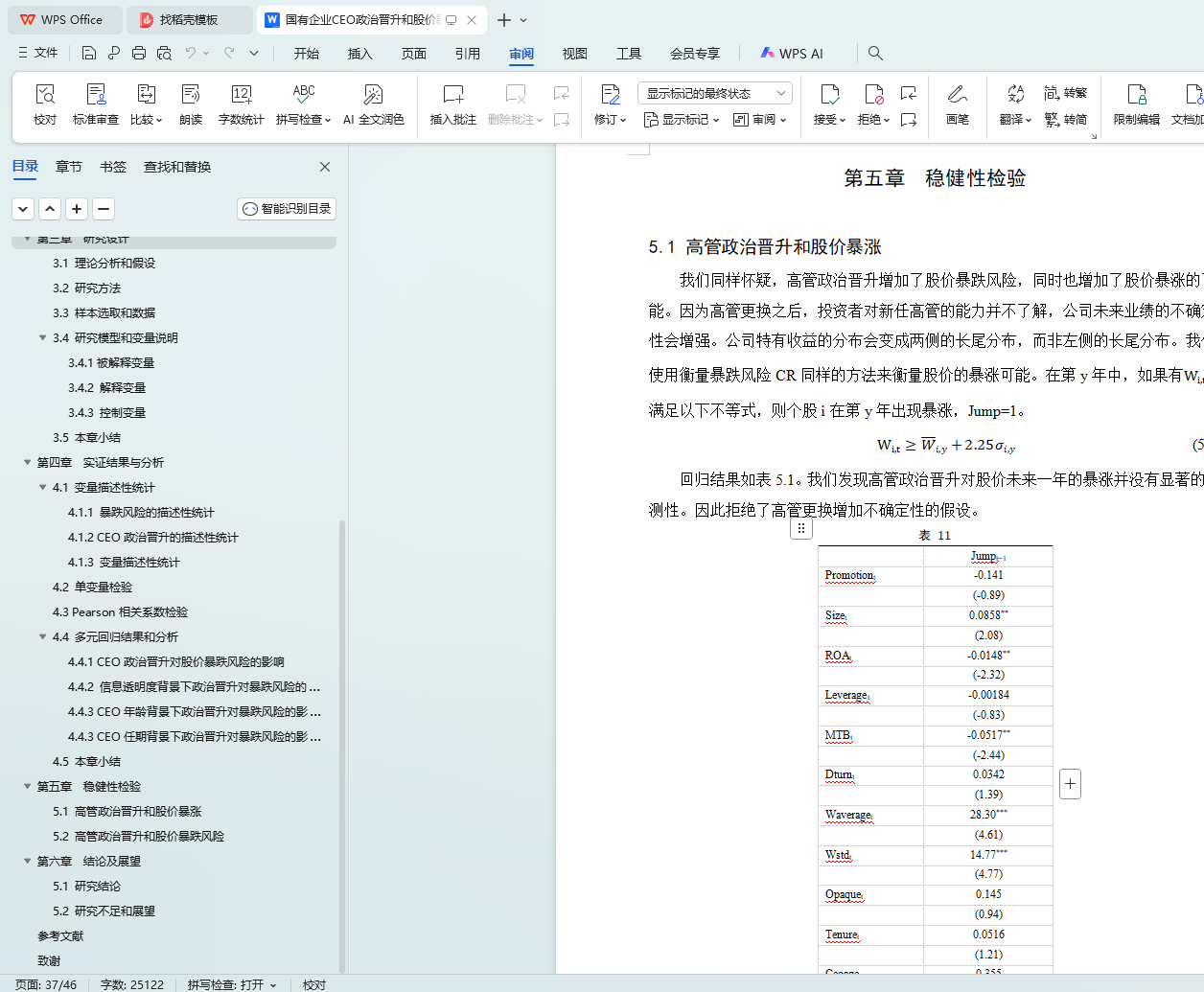Collapse 第五章 稳健性检验 outline node
This screenshot has width=1204, height=992.
pos(27,786)
